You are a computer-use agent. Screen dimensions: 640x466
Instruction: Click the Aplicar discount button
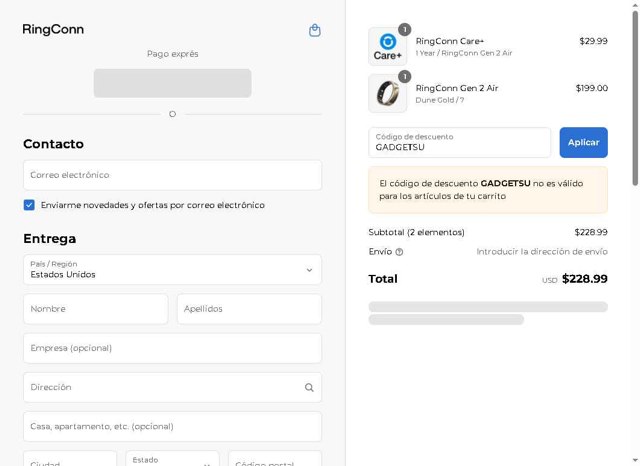(x=583, y=142)
